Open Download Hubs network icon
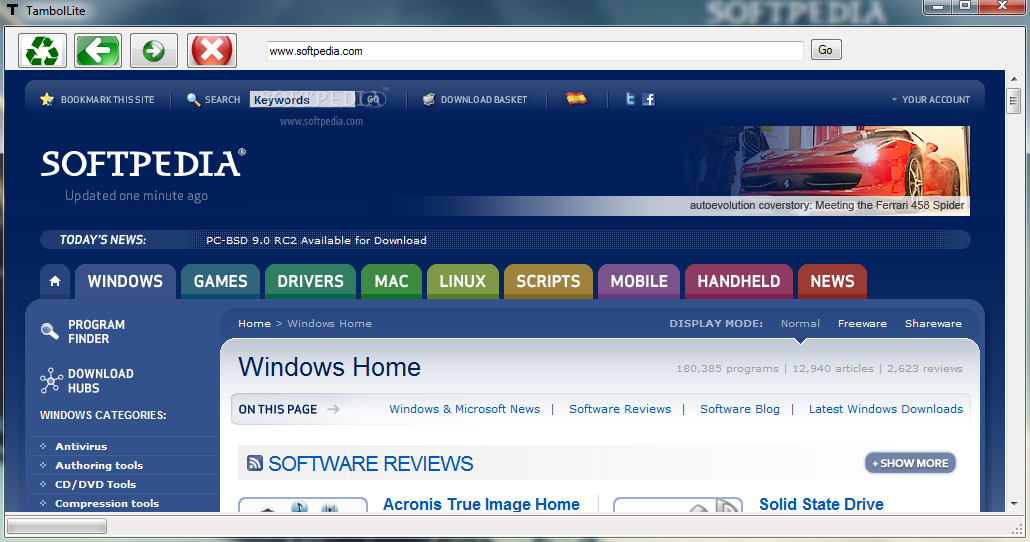Screen dimensions: 1030x542 click(51, 380)
